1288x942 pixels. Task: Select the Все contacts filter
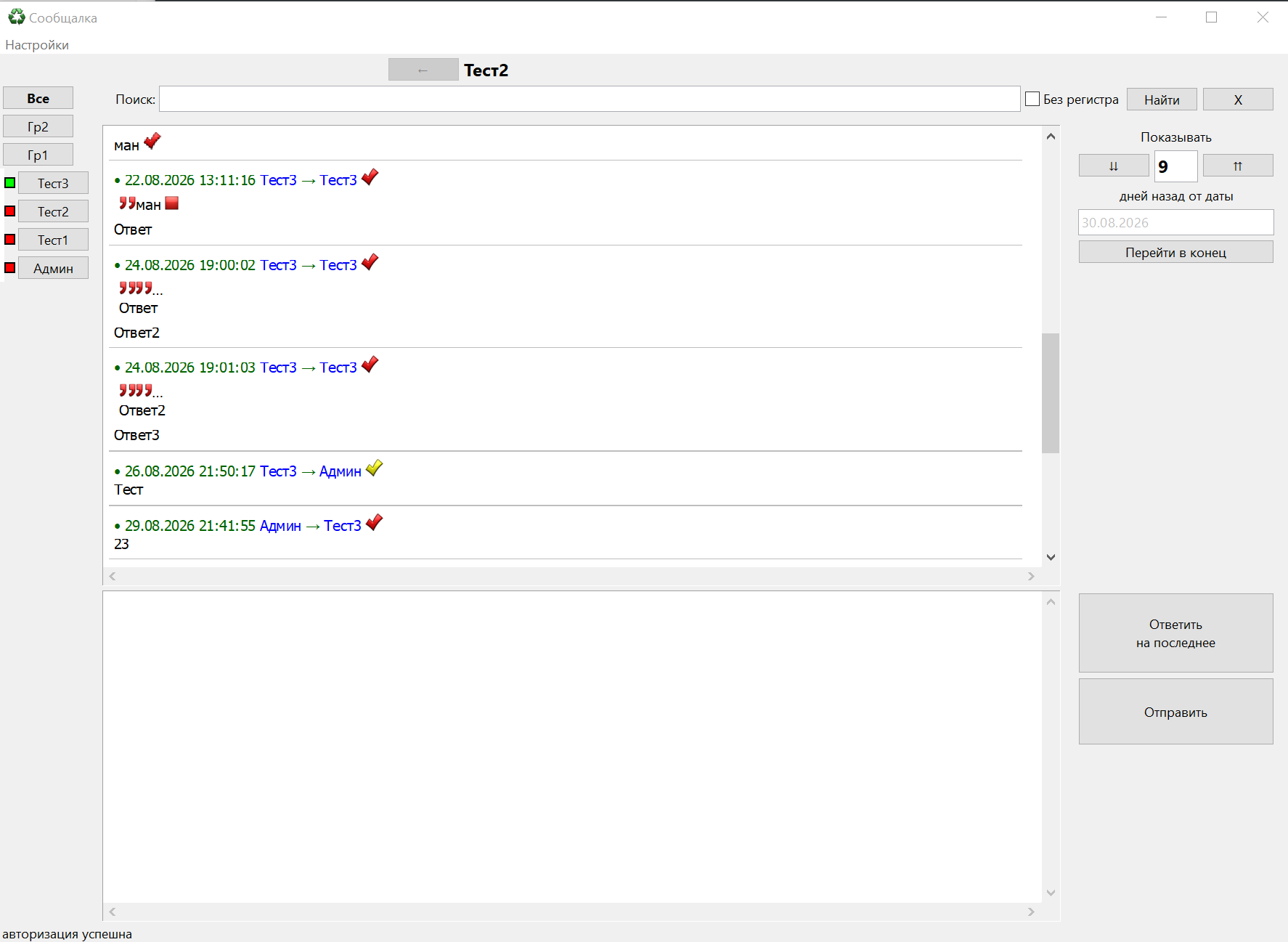tap(38, 98)
